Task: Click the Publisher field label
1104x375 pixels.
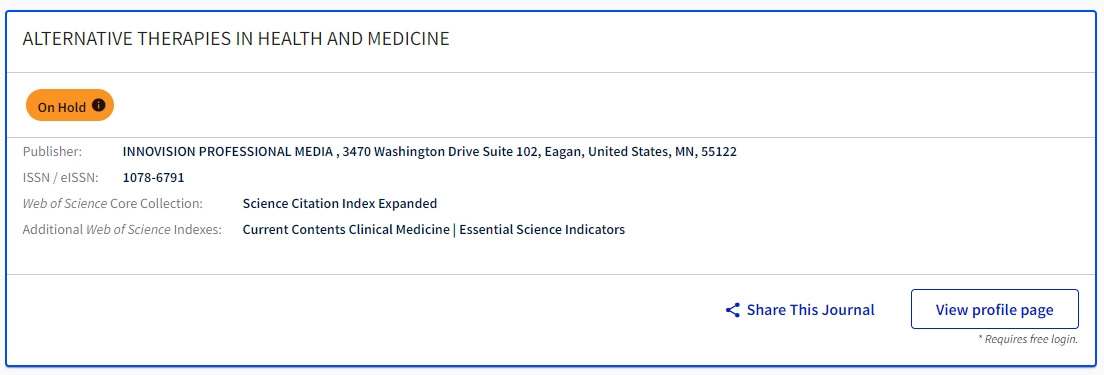Action: pos(52,151)
